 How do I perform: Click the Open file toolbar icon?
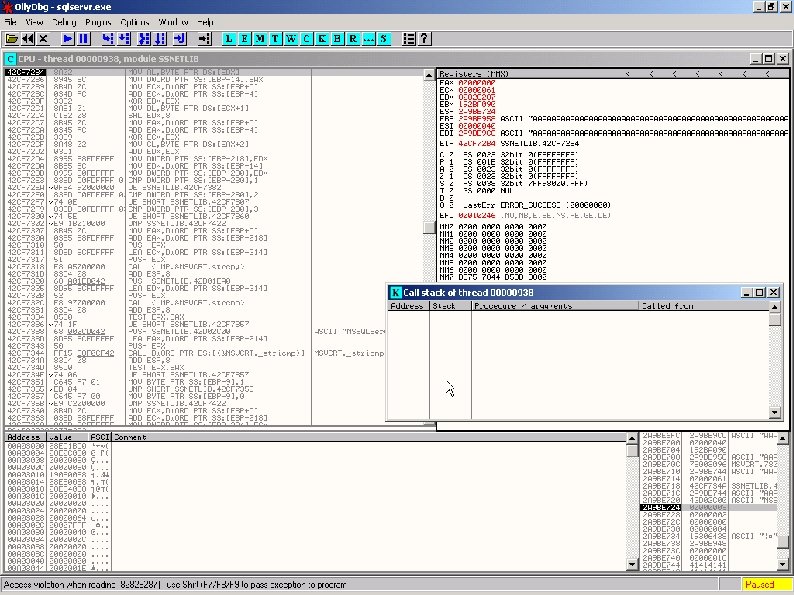point(11,38)
